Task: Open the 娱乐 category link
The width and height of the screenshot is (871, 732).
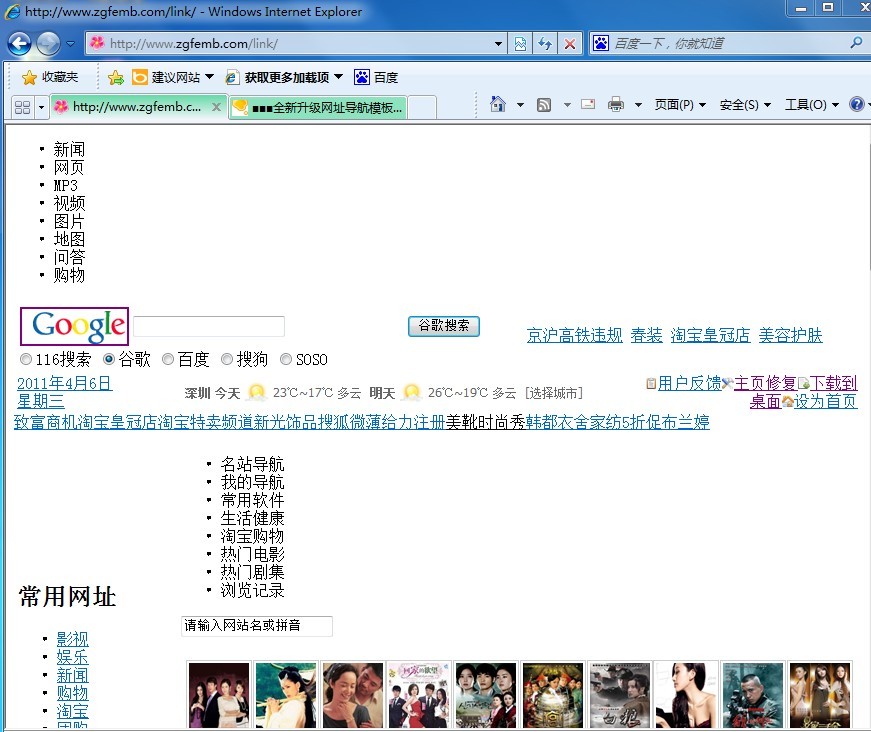Action: pyautogui.click(x=72, y=657)
